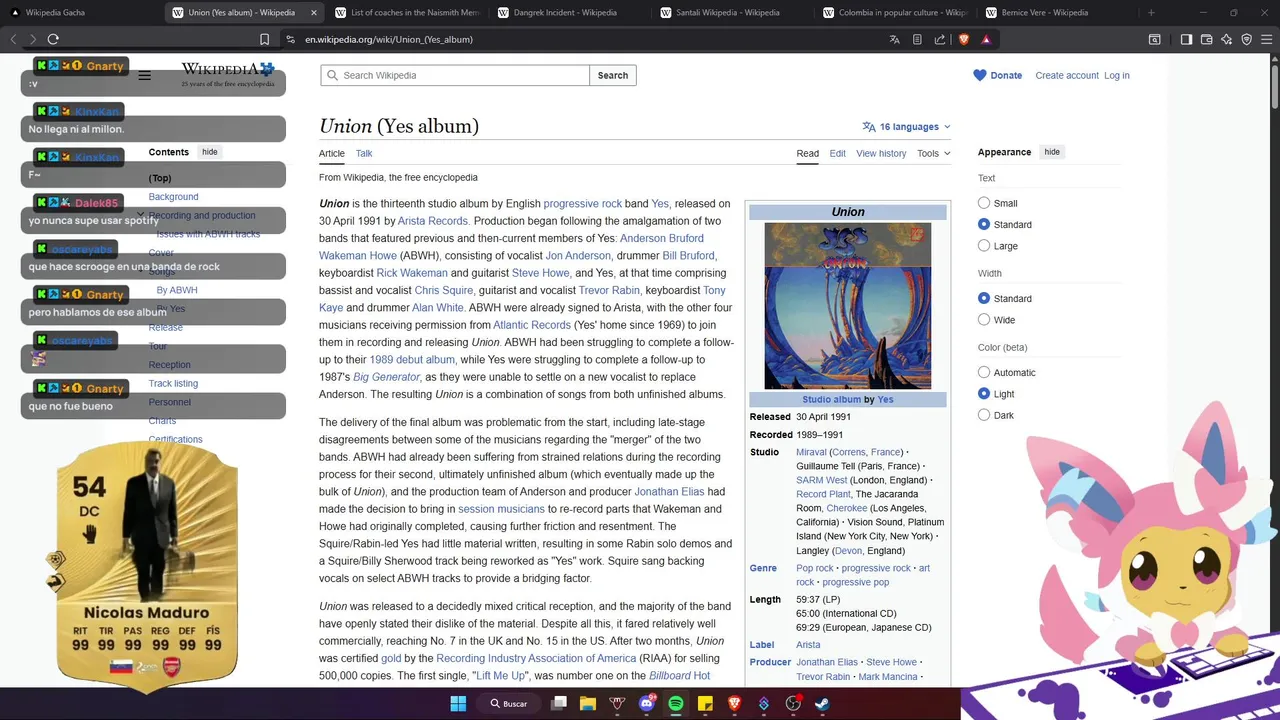The width and height of the screenshot is (1280, 720).
Task: Switch to the Santali Wikipedia browser tab
Action: pos(733,13)
